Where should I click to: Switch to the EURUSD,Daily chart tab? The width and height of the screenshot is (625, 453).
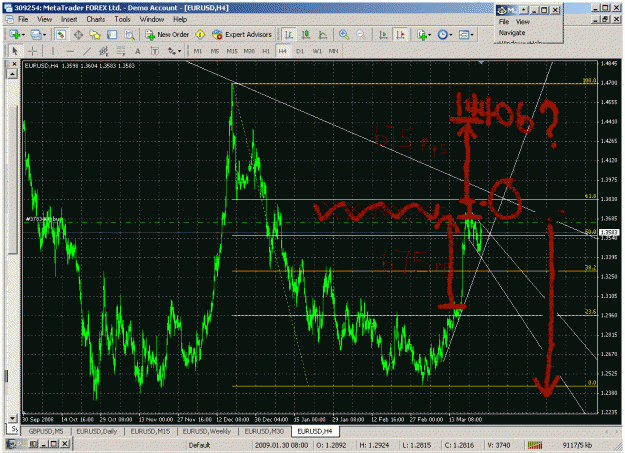click(97, 431)
